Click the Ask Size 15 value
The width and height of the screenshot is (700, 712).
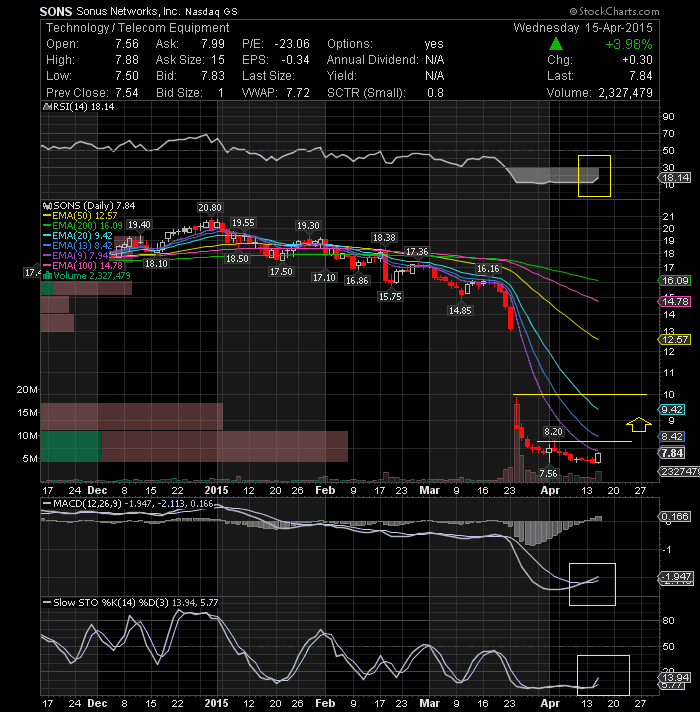tap(218, 60)
